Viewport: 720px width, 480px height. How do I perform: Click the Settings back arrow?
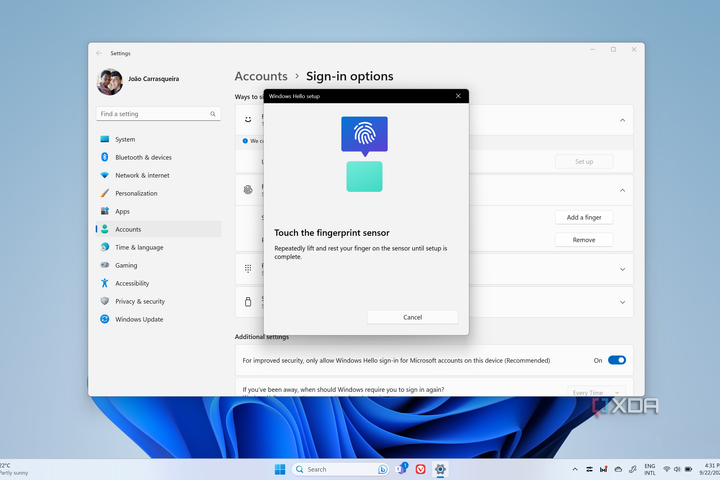click(99, 53)
